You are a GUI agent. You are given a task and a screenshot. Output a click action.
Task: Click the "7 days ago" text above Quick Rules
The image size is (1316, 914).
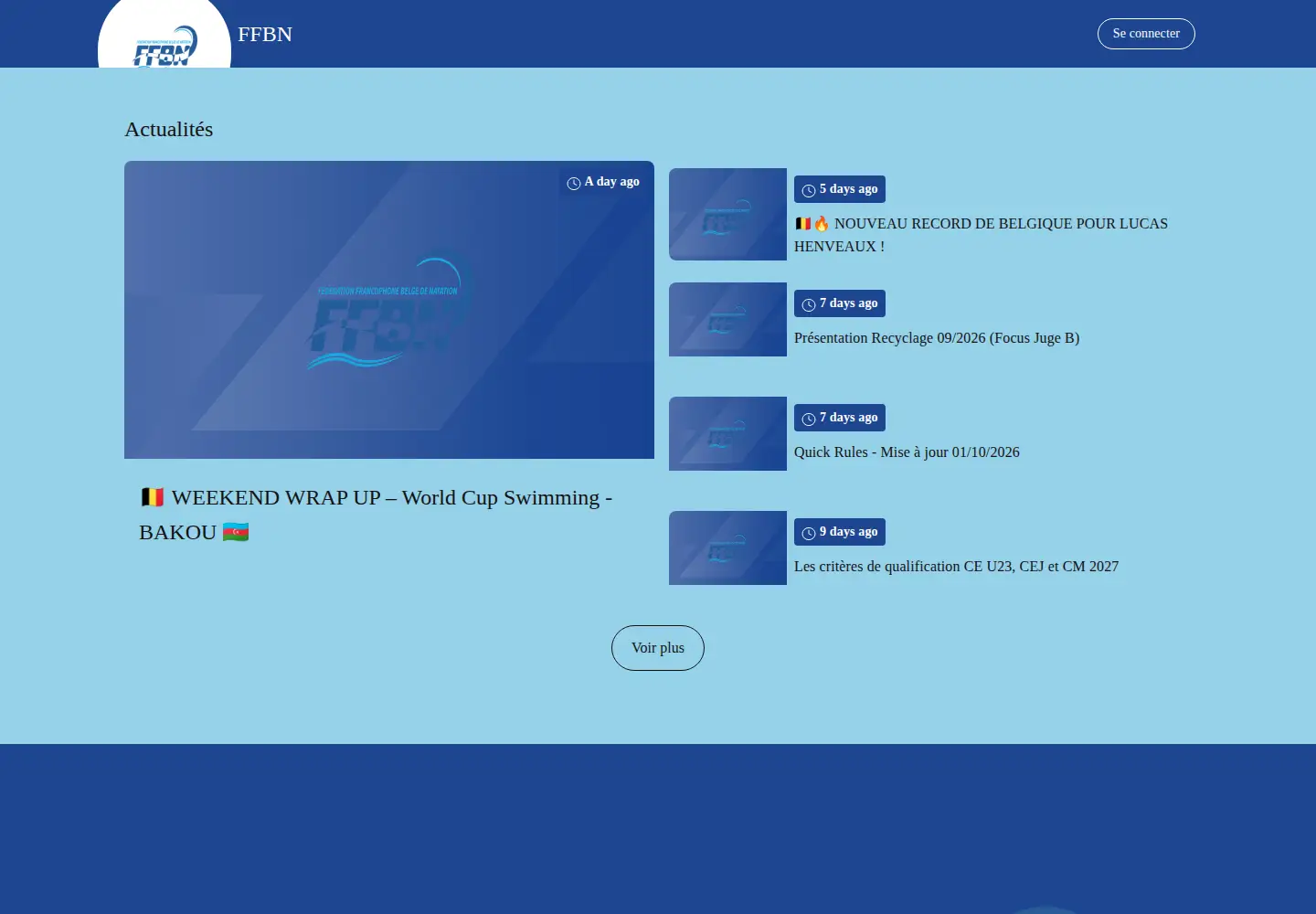tap(848, 418)
